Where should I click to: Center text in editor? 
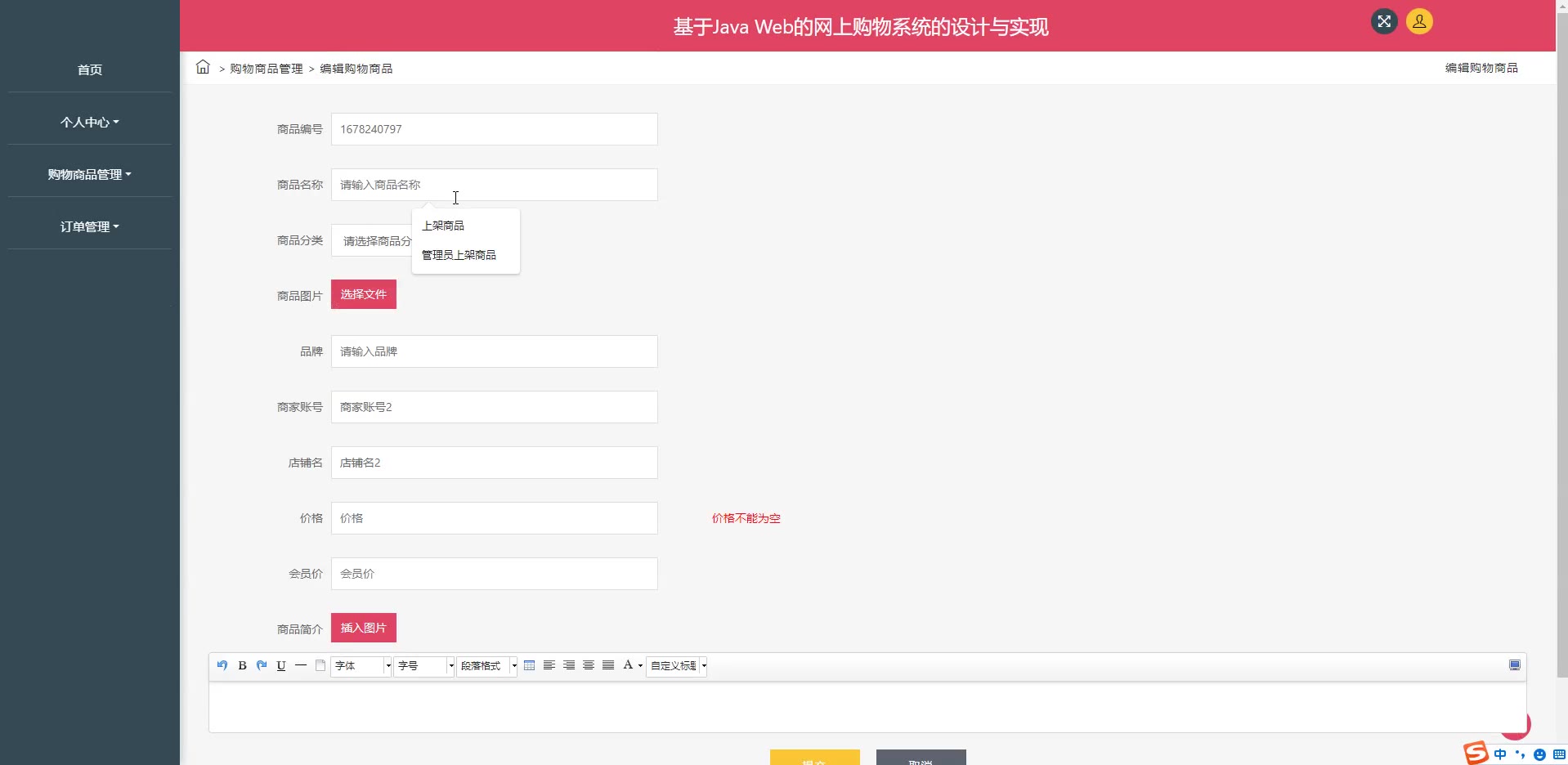[x=589, y=665]
